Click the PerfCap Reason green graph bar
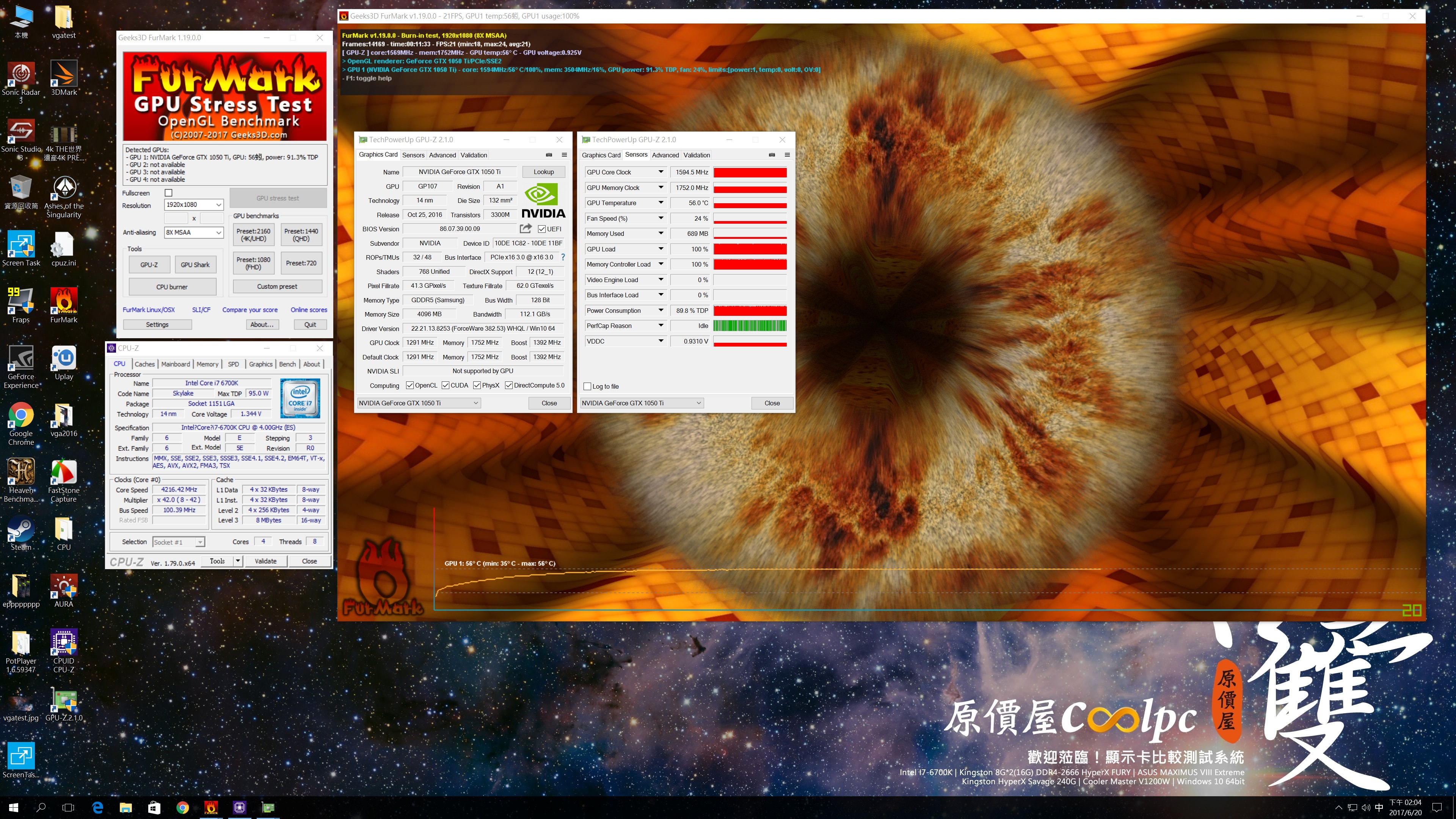 [x=750, y=326]
